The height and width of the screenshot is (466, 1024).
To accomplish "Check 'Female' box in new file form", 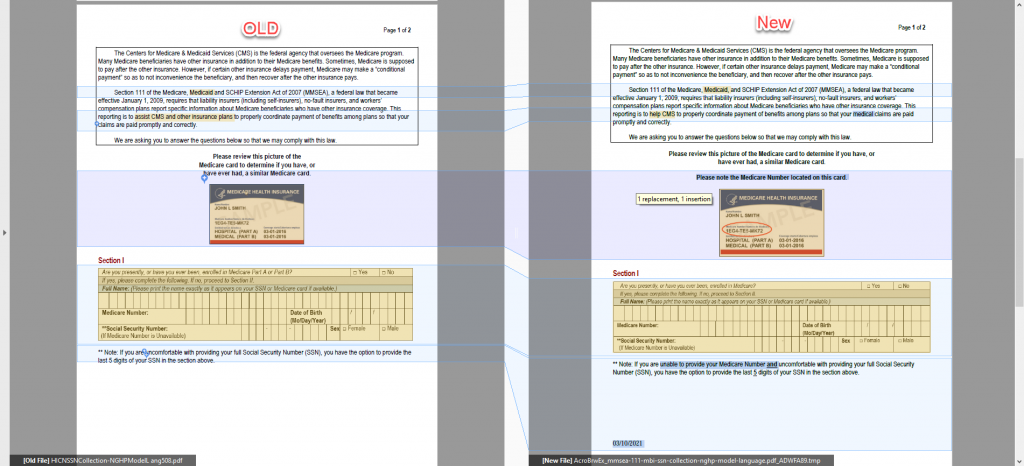I will coord(860,341).
